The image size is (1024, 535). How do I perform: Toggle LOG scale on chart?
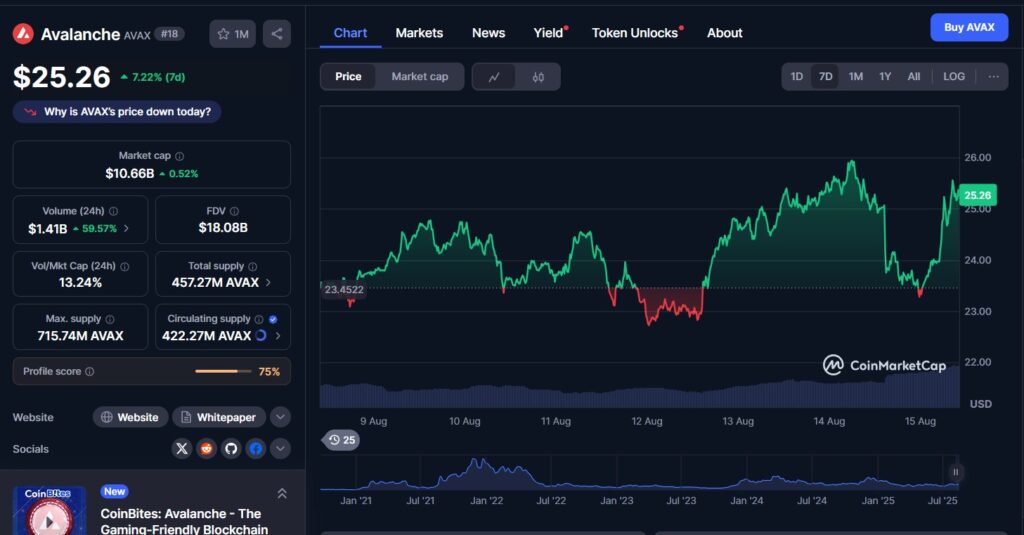pos(954,76)
